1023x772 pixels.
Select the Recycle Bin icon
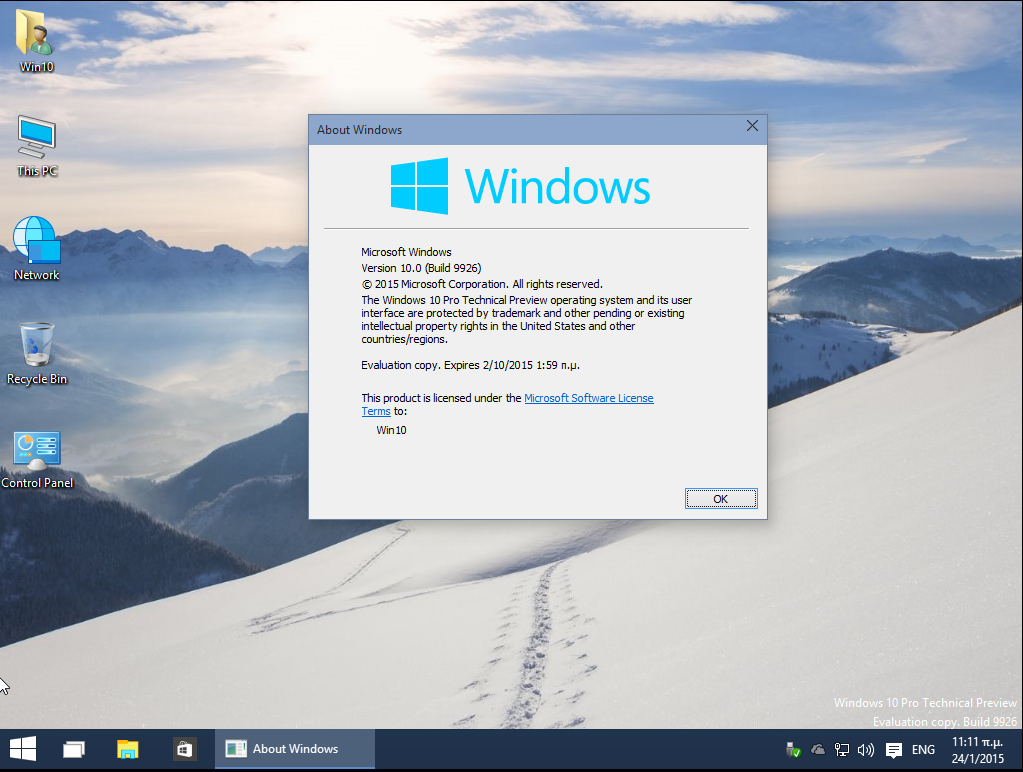[x=37, y=354]
